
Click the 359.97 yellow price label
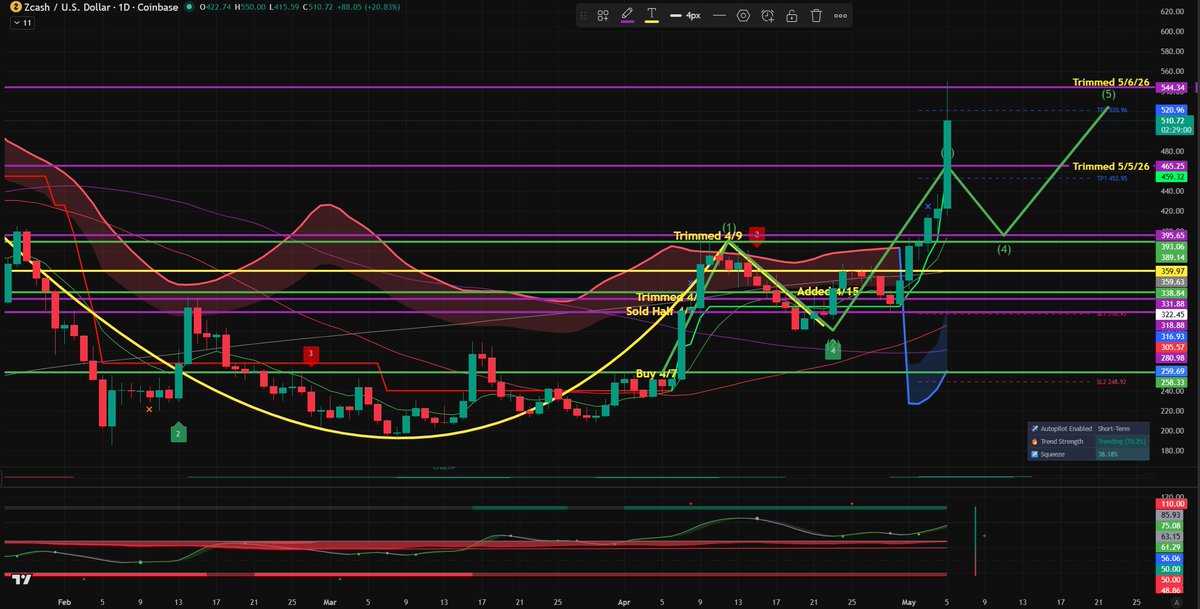pos(1173,271)
